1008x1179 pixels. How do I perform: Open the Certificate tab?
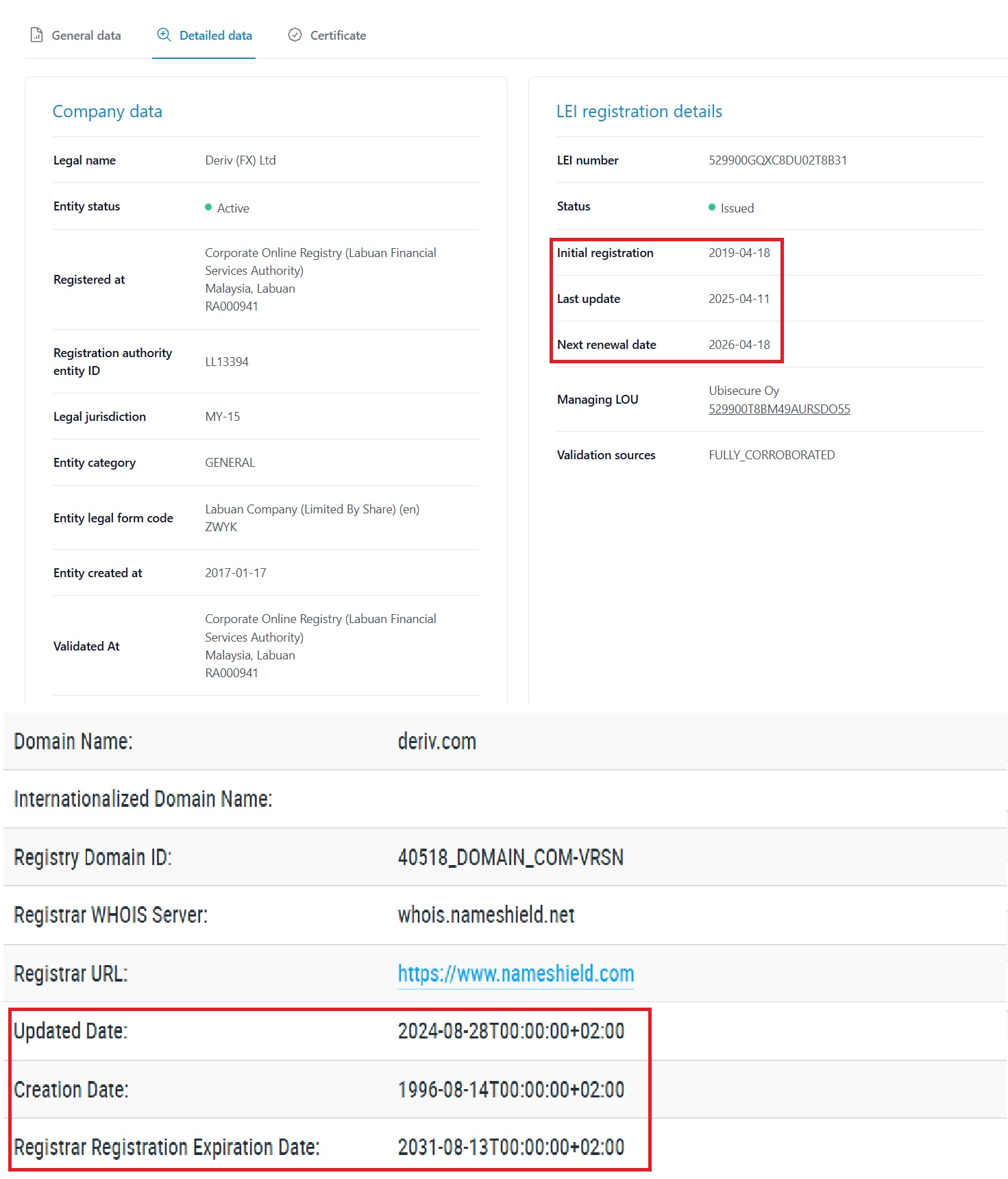pos(338,36)
